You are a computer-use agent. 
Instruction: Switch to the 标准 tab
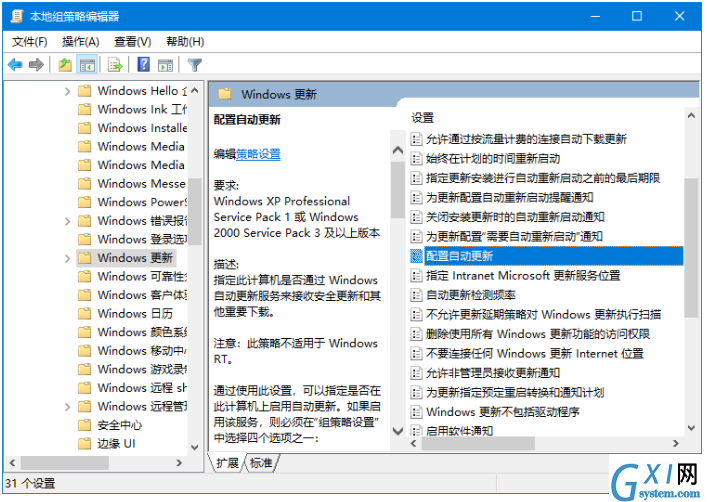(261, 463)
